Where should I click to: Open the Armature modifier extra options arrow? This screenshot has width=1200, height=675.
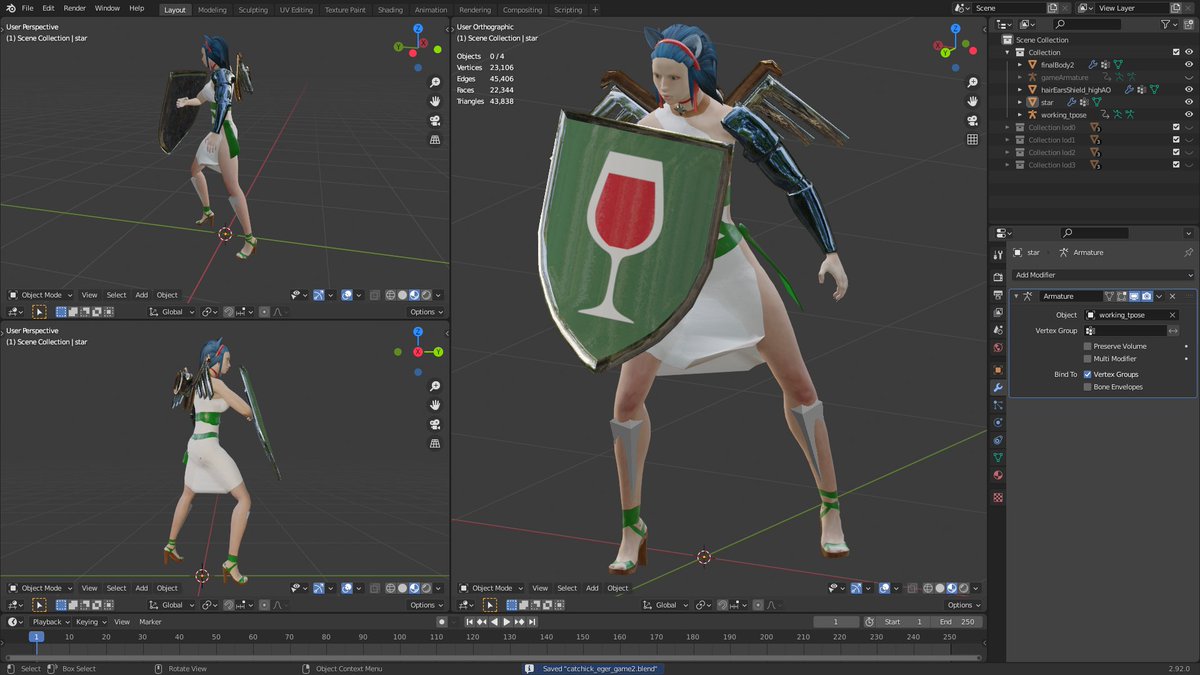coord(1159,296)
